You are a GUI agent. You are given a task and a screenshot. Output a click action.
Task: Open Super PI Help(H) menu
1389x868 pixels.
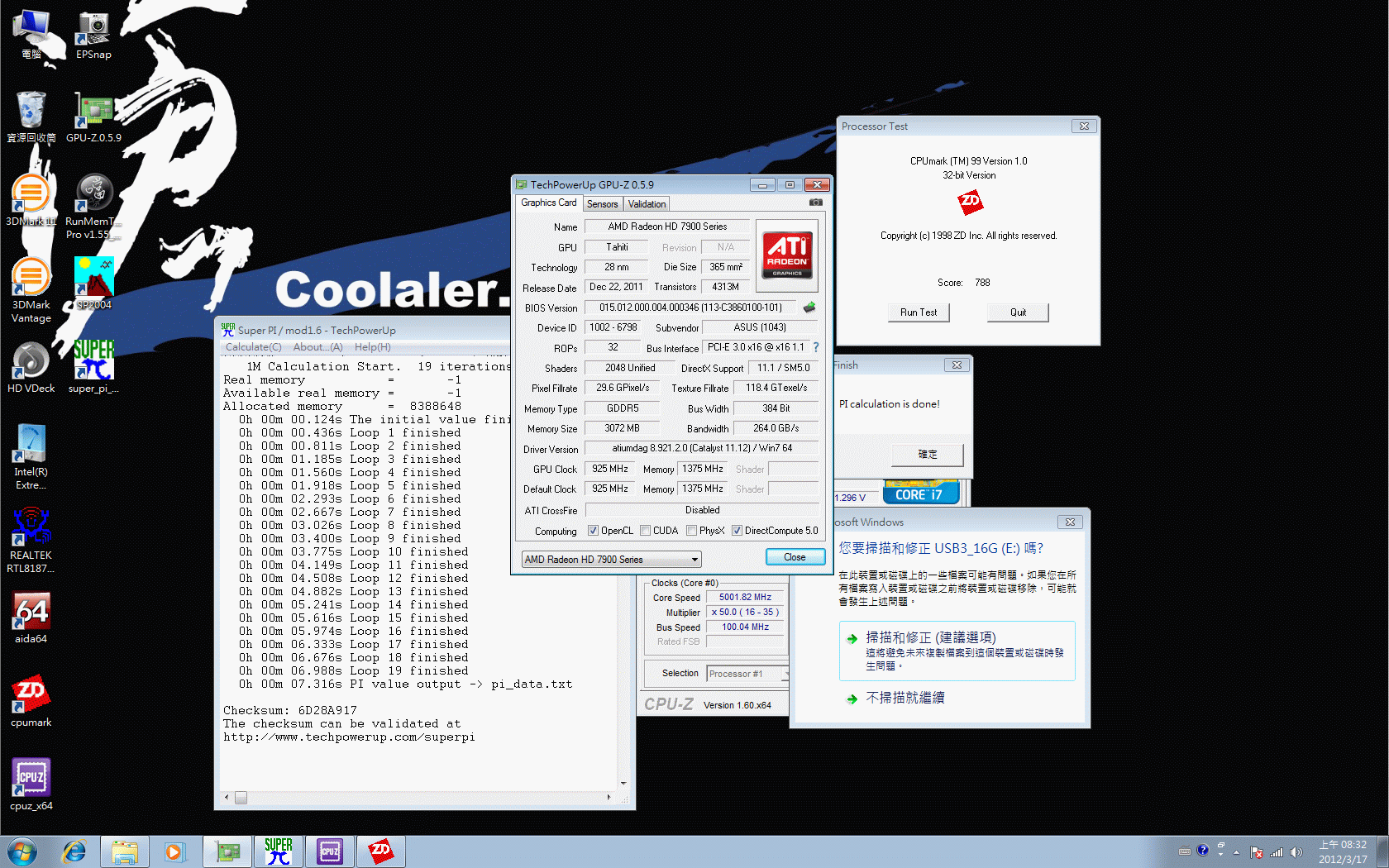(373, 347)
